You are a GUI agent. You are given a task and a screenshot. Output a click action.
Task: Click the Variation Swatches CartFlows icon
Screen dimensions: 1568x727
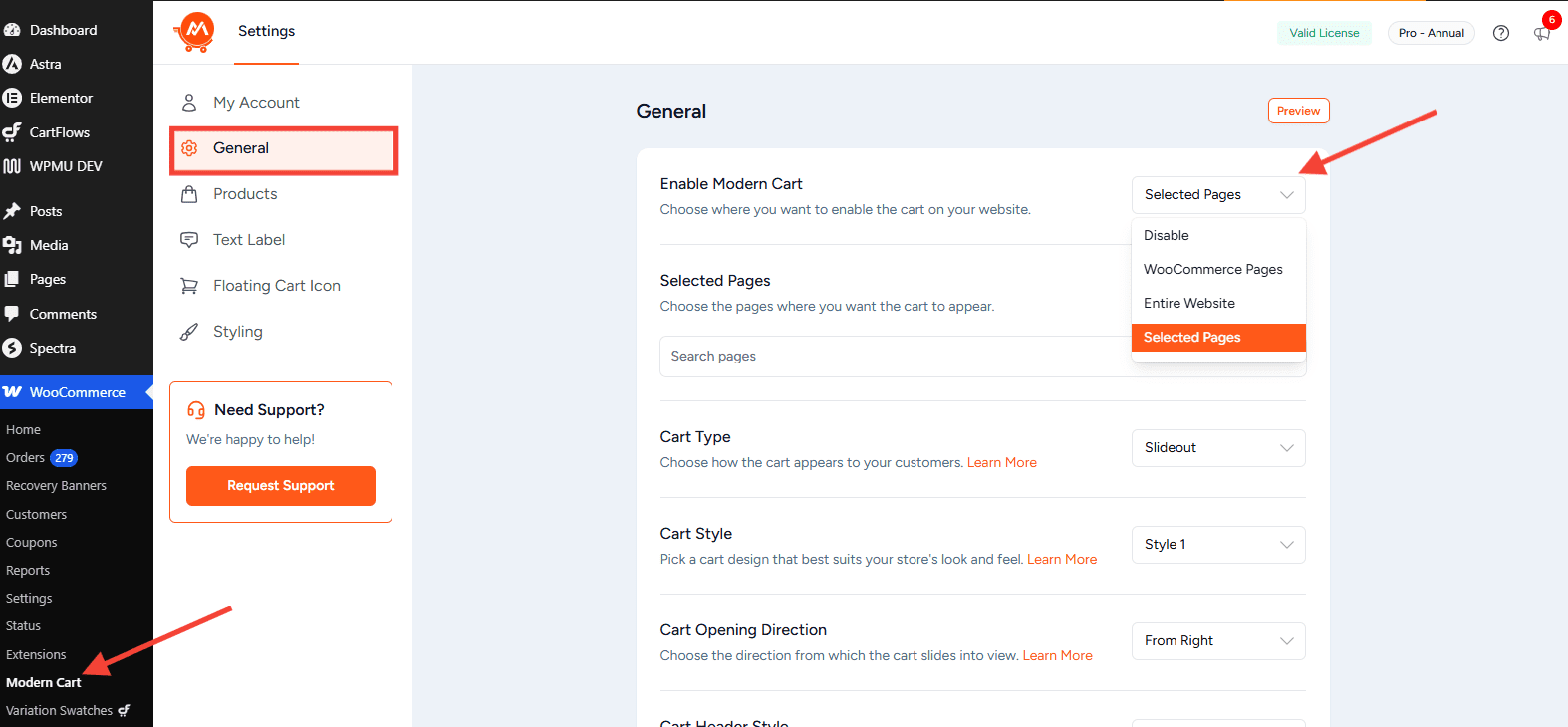click(x=124, y=711)
